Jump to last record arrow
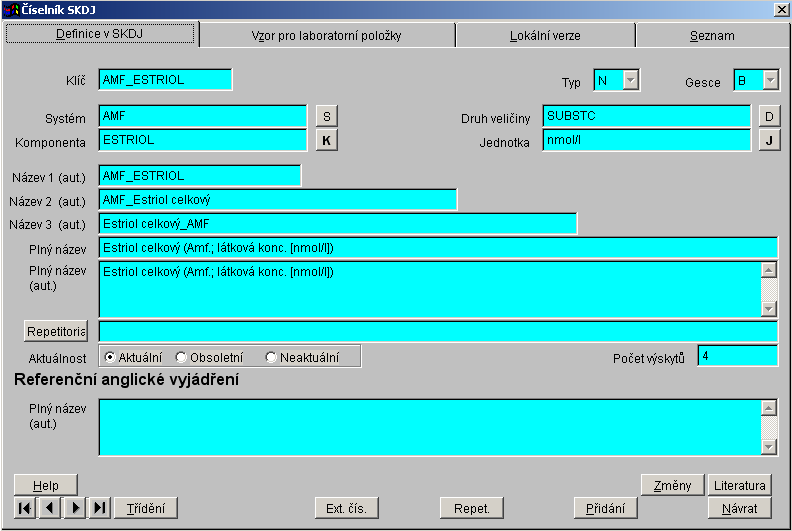792x531 pixels. (x=99, y=508)
